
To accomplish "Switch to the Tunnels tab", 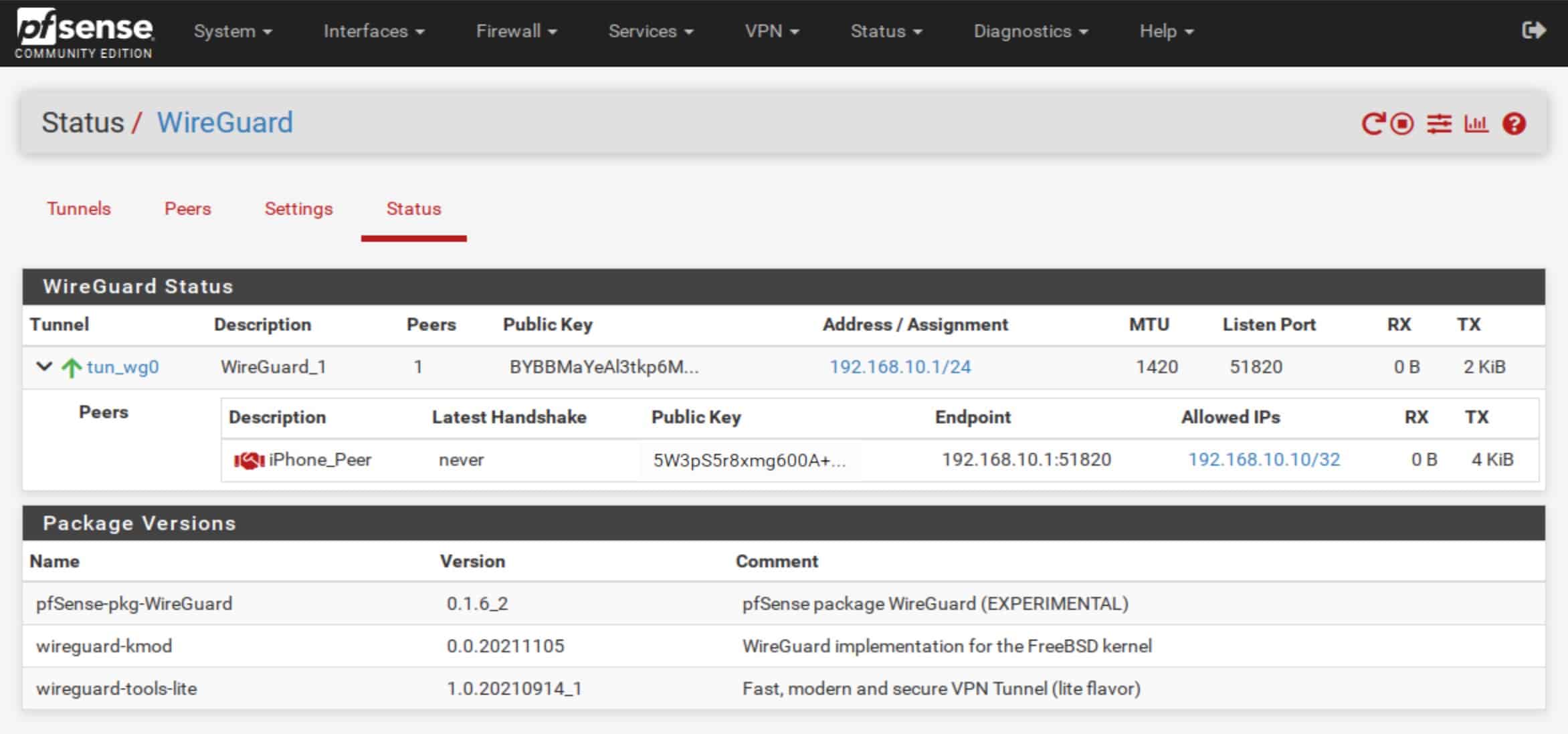I will pos(79,209).
